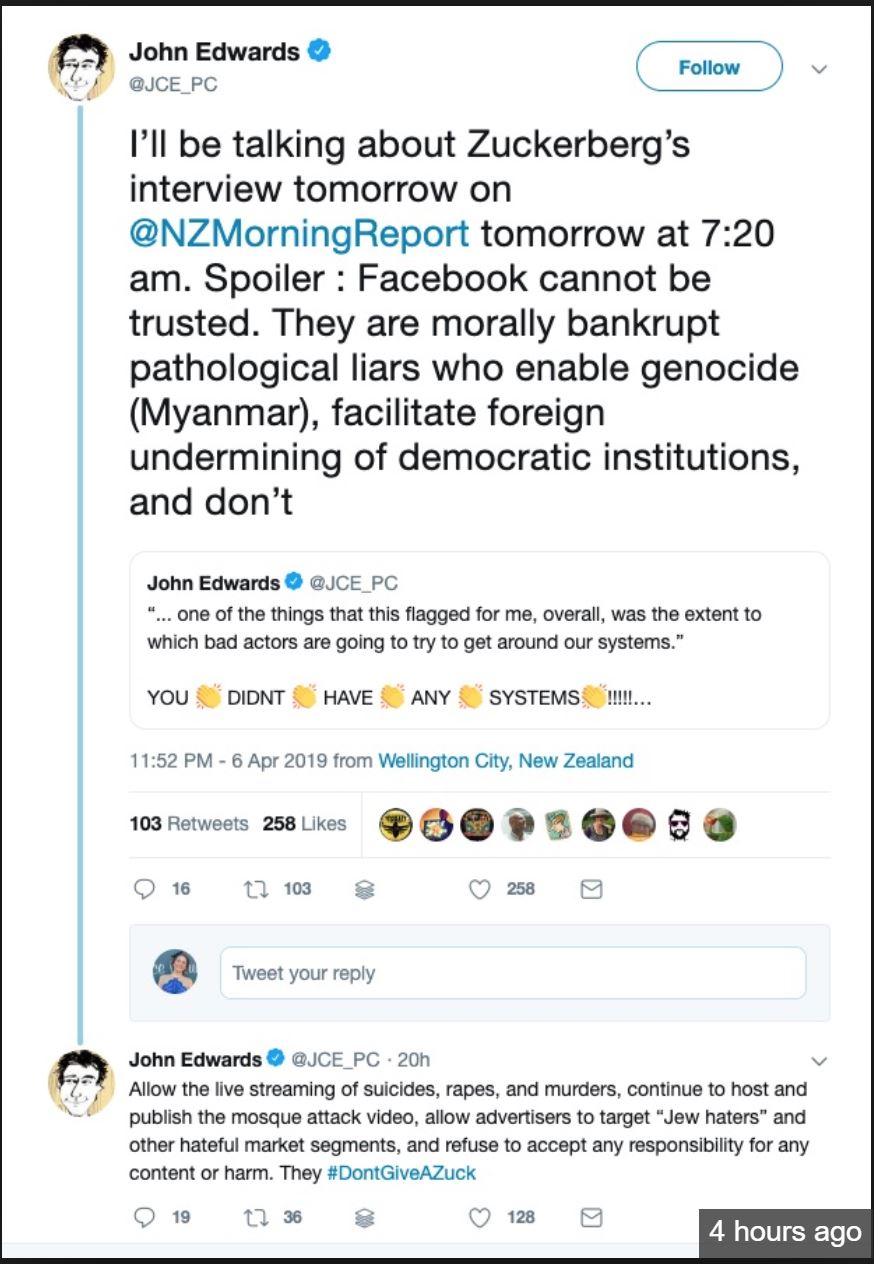Viewport: 874px width, 1264px height.
Task: Click the Follow button
Action: coord(709,67)
